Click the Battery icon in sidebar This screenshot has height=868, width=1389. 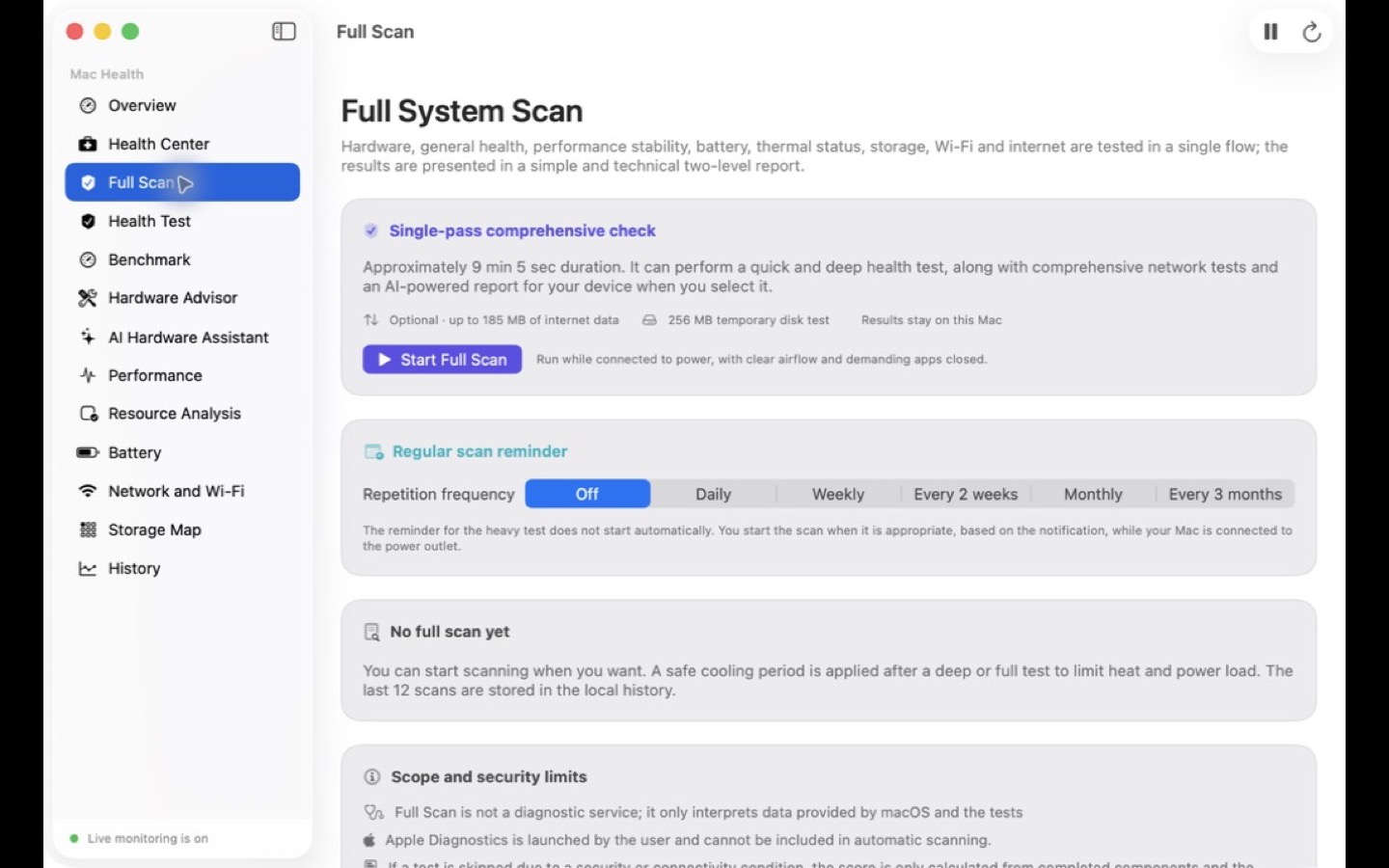(x=88, y=452)
